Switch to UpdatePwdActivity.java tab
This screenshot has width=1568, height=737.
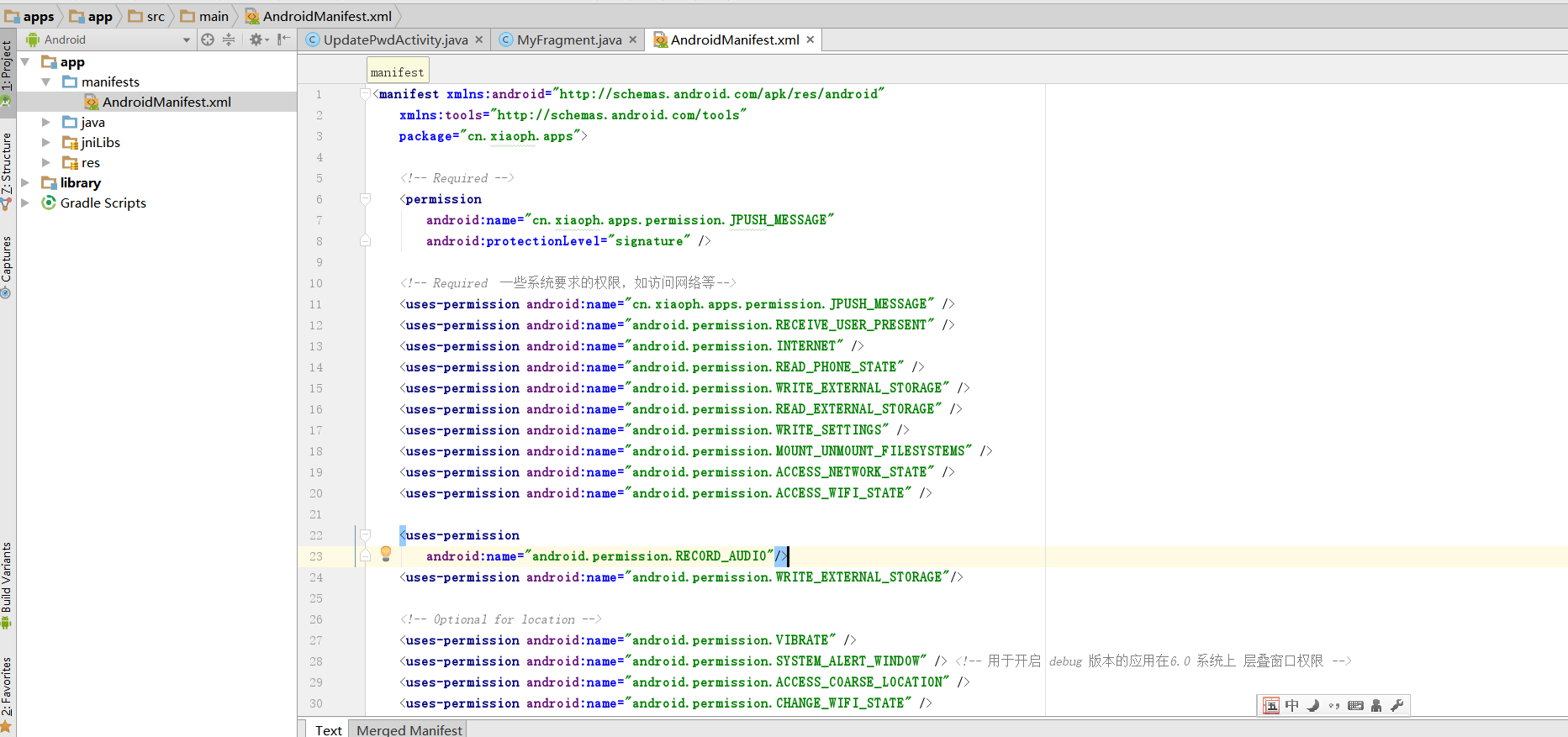395,39
